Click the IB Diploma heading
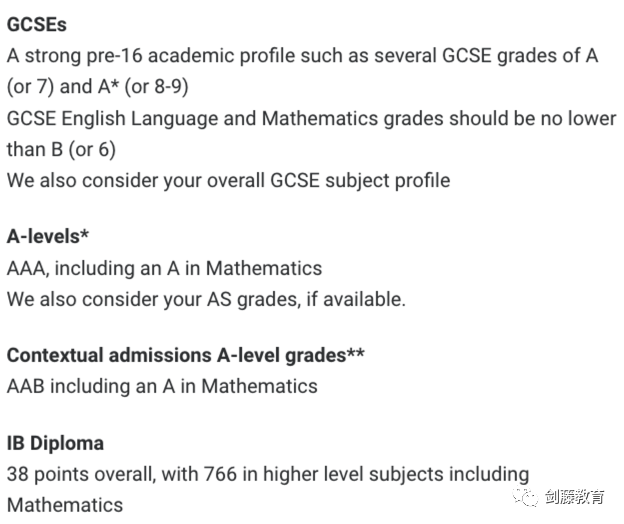 click(x=55, y=443)
